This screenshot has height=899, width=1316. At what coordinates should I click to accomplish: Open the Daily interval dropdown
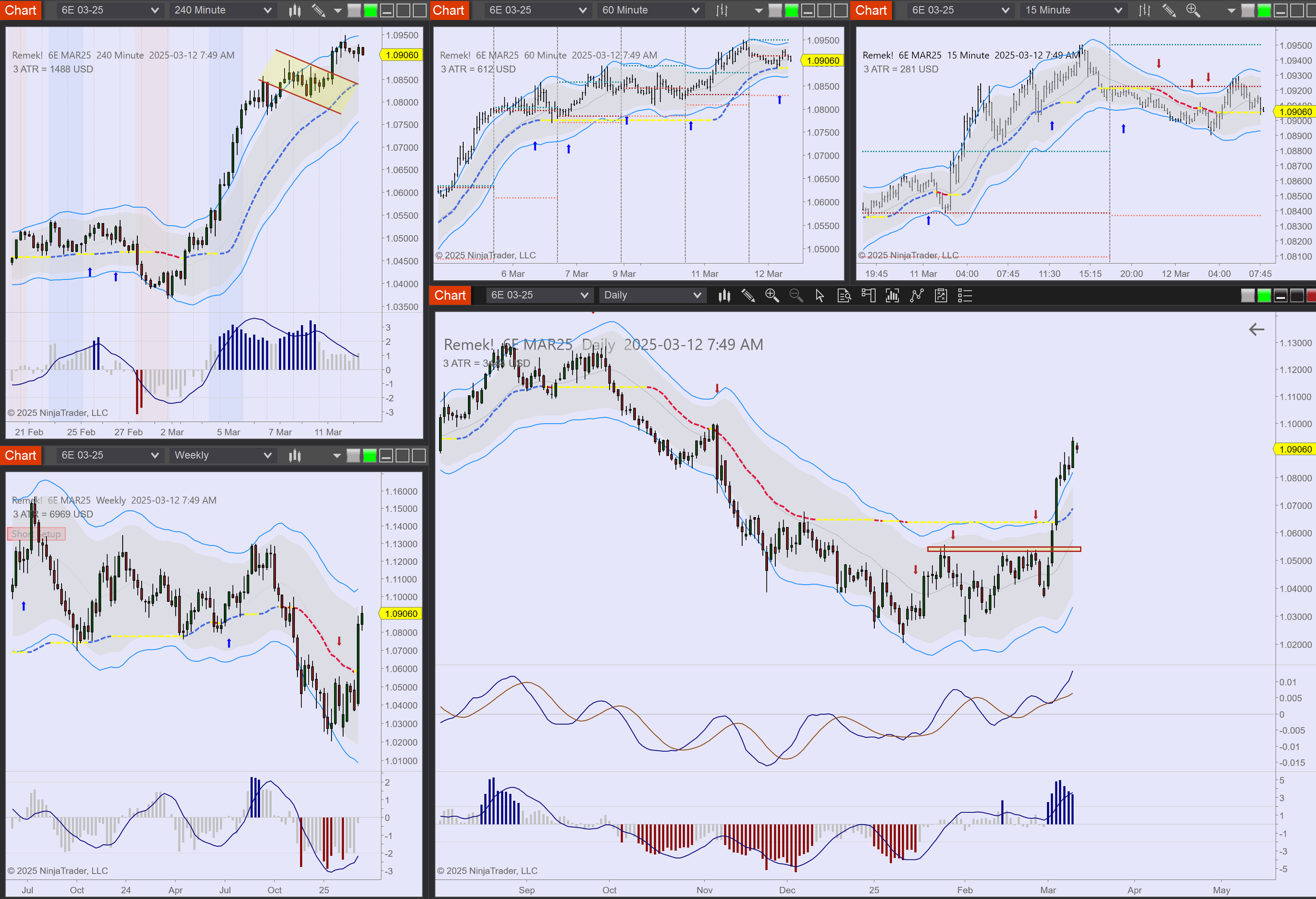[x=652, y=295]
